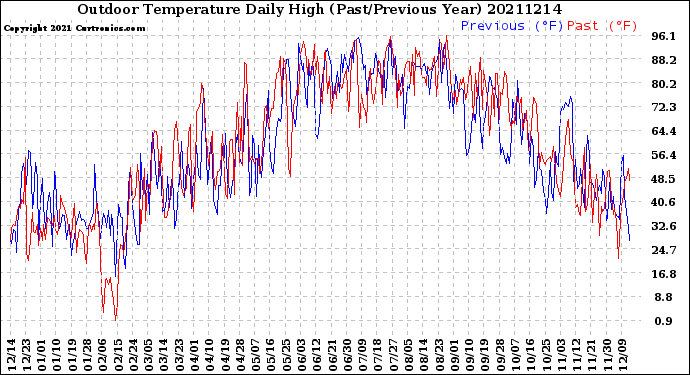The image size is (690, 375).
Task: Click the 11/21 x-axis date label
Action: tap(590, 355)
